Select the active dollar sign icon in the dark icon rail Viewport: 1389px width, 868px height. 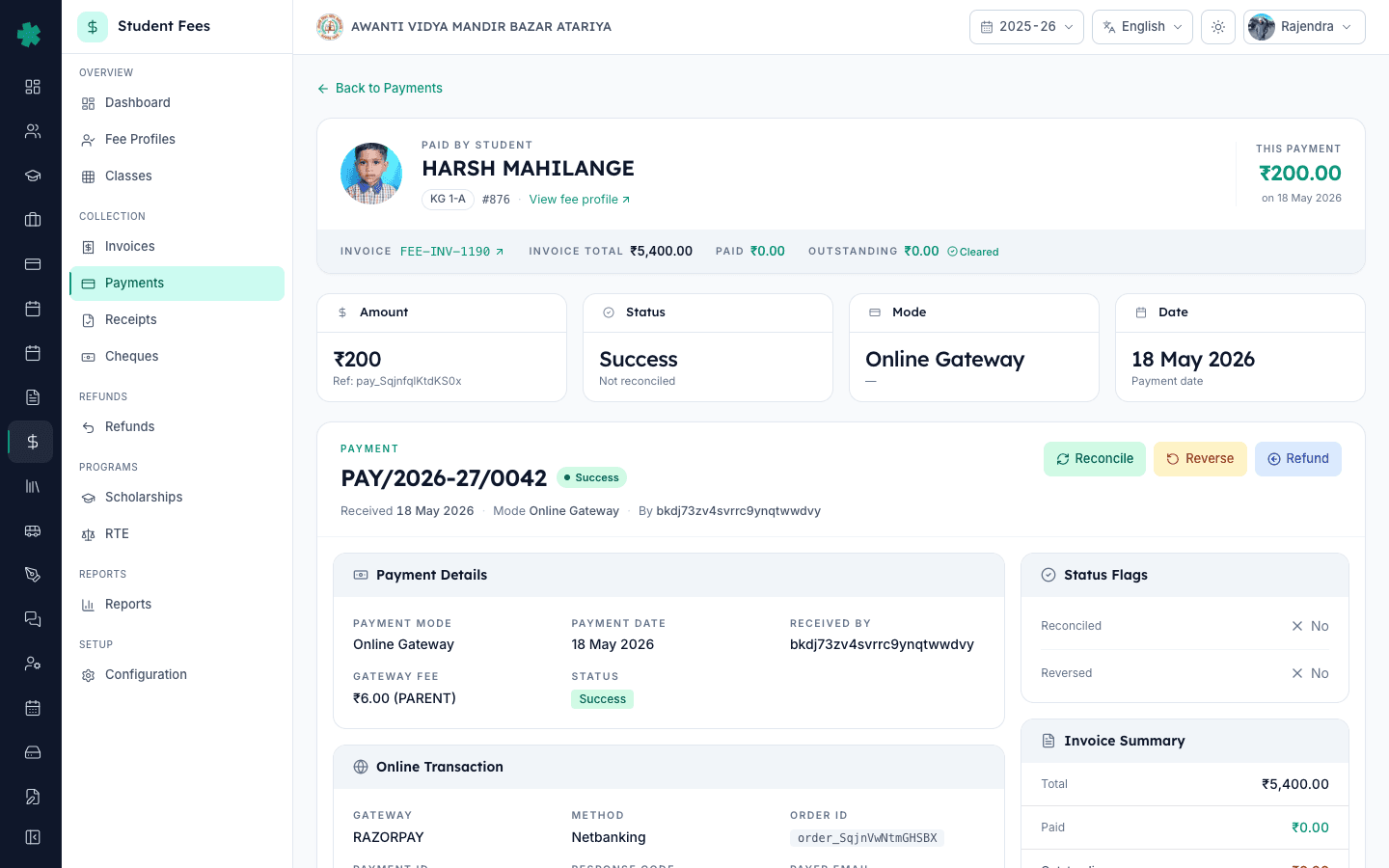[x=33, y=442]
